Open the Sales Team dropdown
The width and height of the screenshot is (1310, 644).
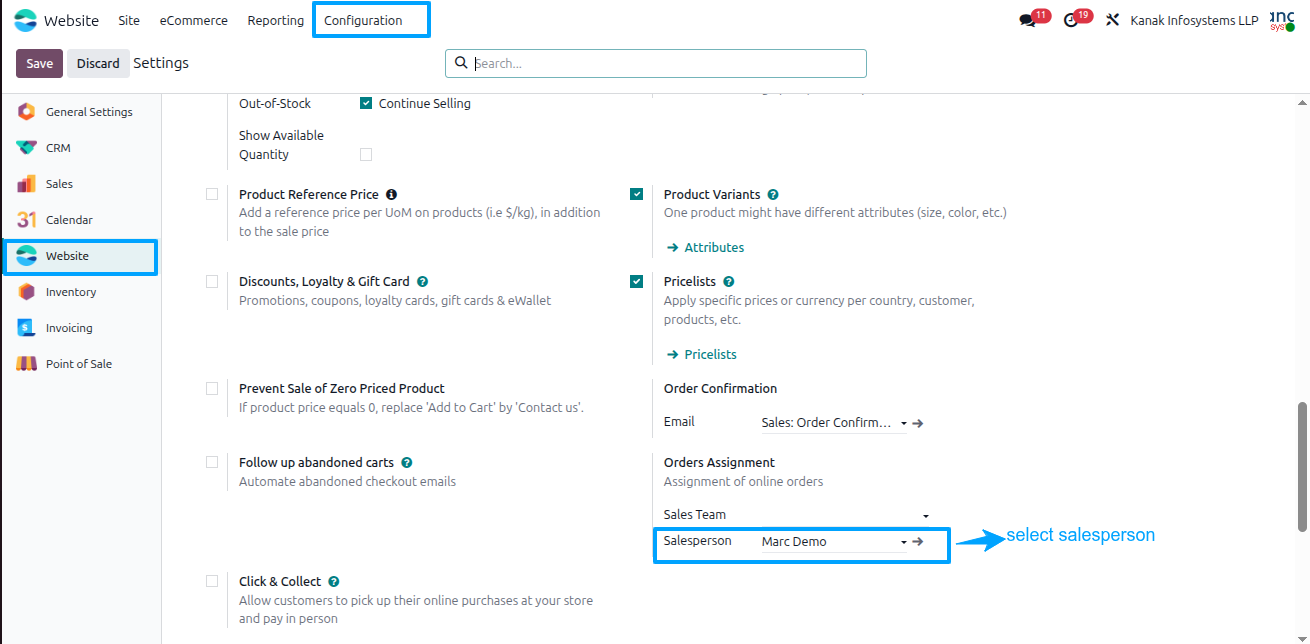846,515
